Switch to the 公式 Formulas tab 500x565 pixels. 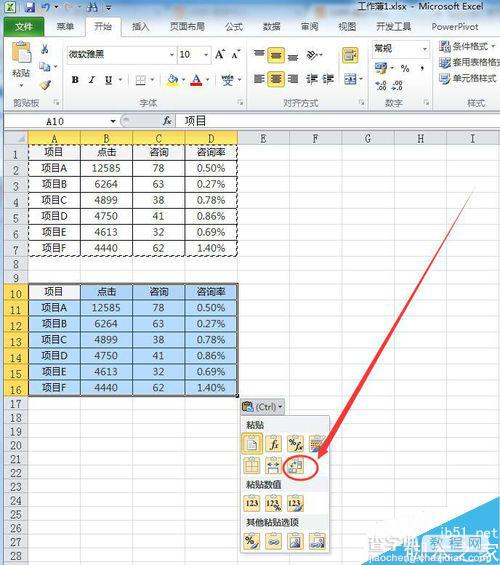coord(234,26)
